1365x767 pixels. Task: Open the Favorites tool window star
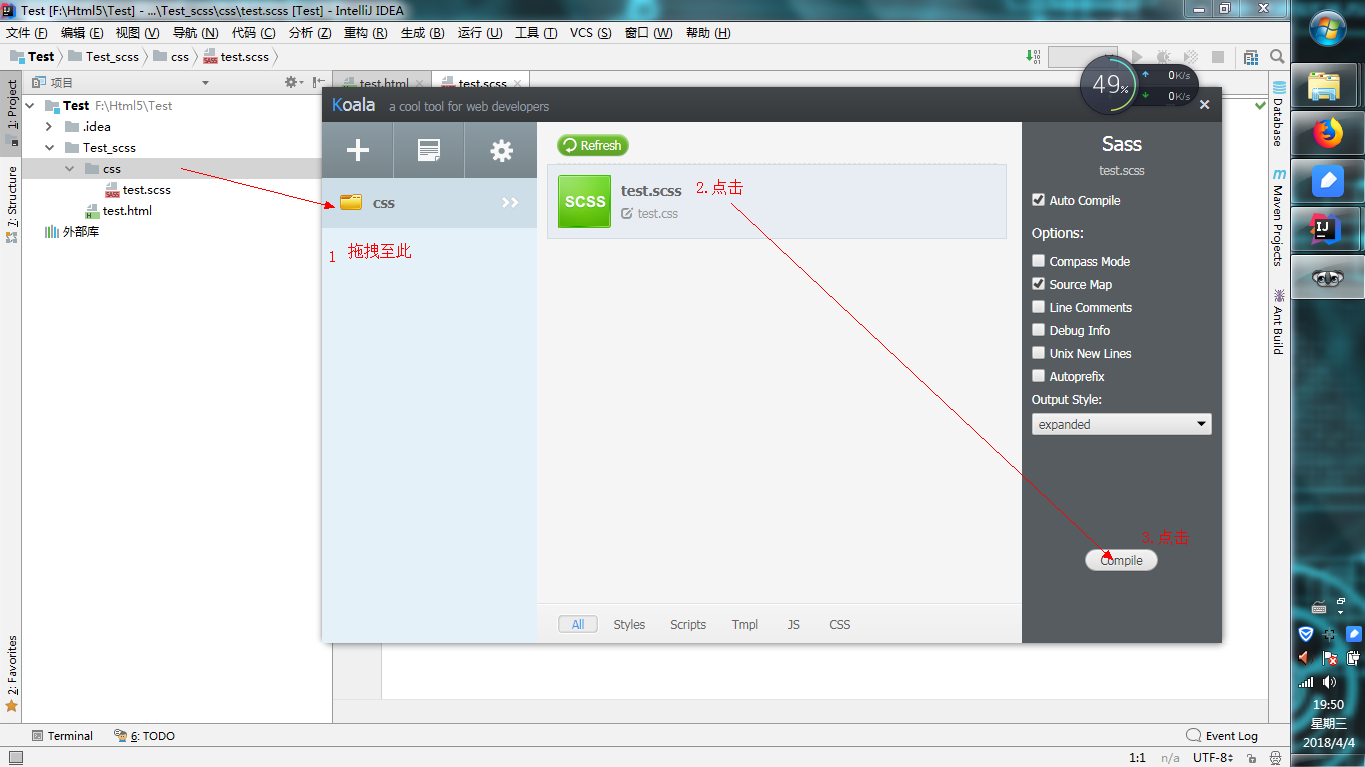[x=12, y=705]
